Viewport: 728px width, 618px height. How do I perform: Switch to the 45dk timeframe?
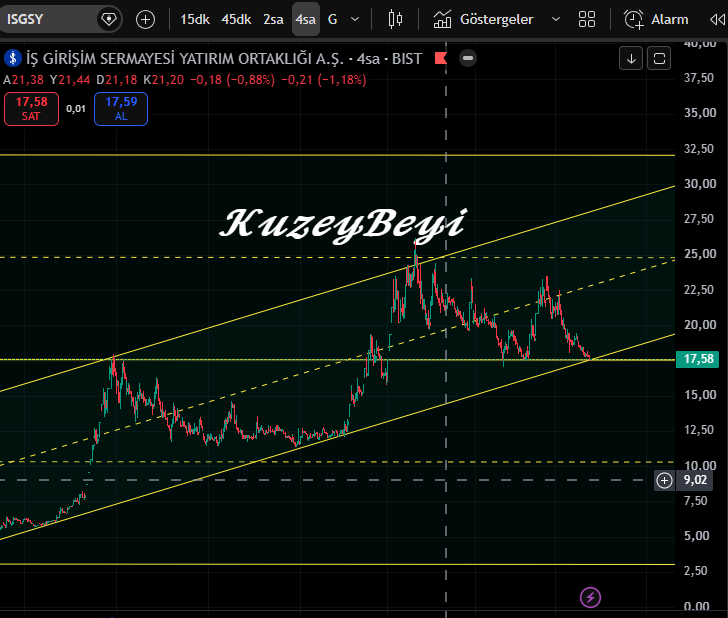tap(236, 20)
